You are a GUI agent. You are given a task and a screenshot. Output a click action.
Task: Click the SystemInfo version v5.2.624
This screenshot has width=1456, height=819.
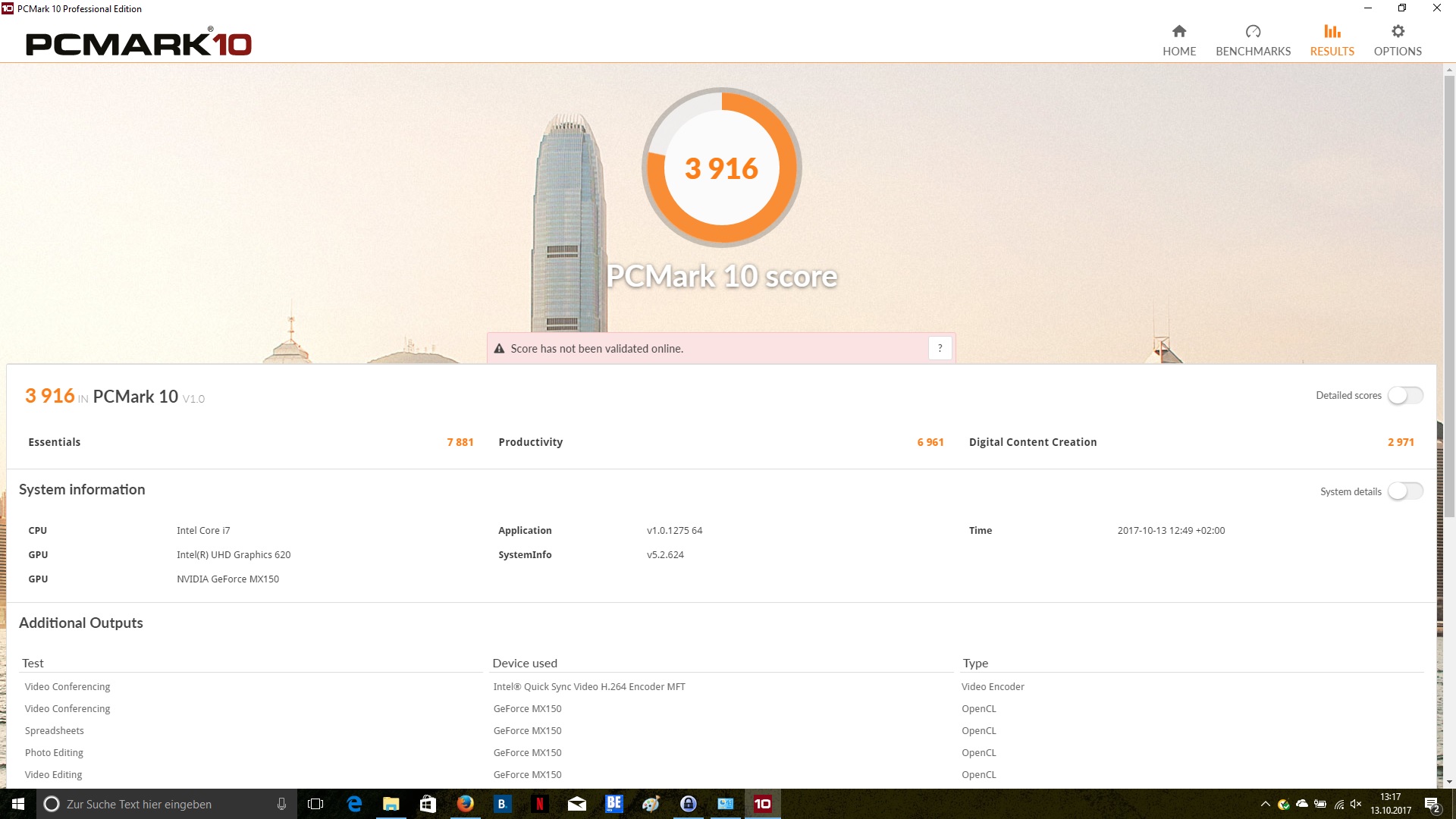point(665,555)
